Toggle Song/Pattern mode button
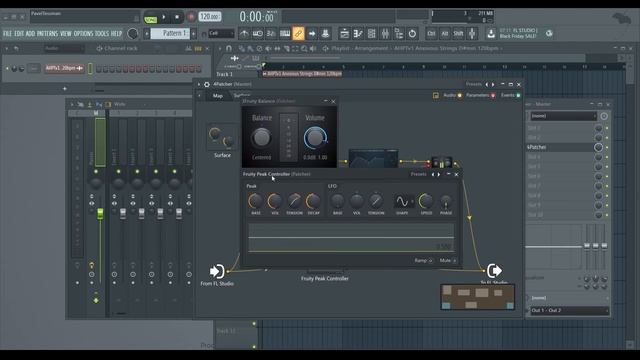Image resolution: width=640 pixels, height=360 pixels. 150,18
